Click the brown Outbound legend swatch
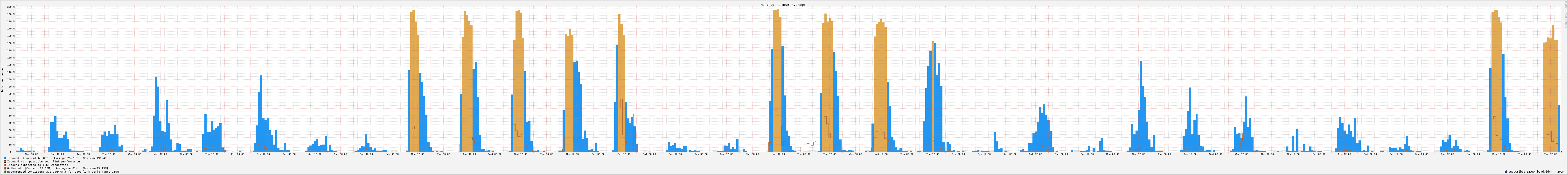The image size is (1568, 175). (5, 168)
